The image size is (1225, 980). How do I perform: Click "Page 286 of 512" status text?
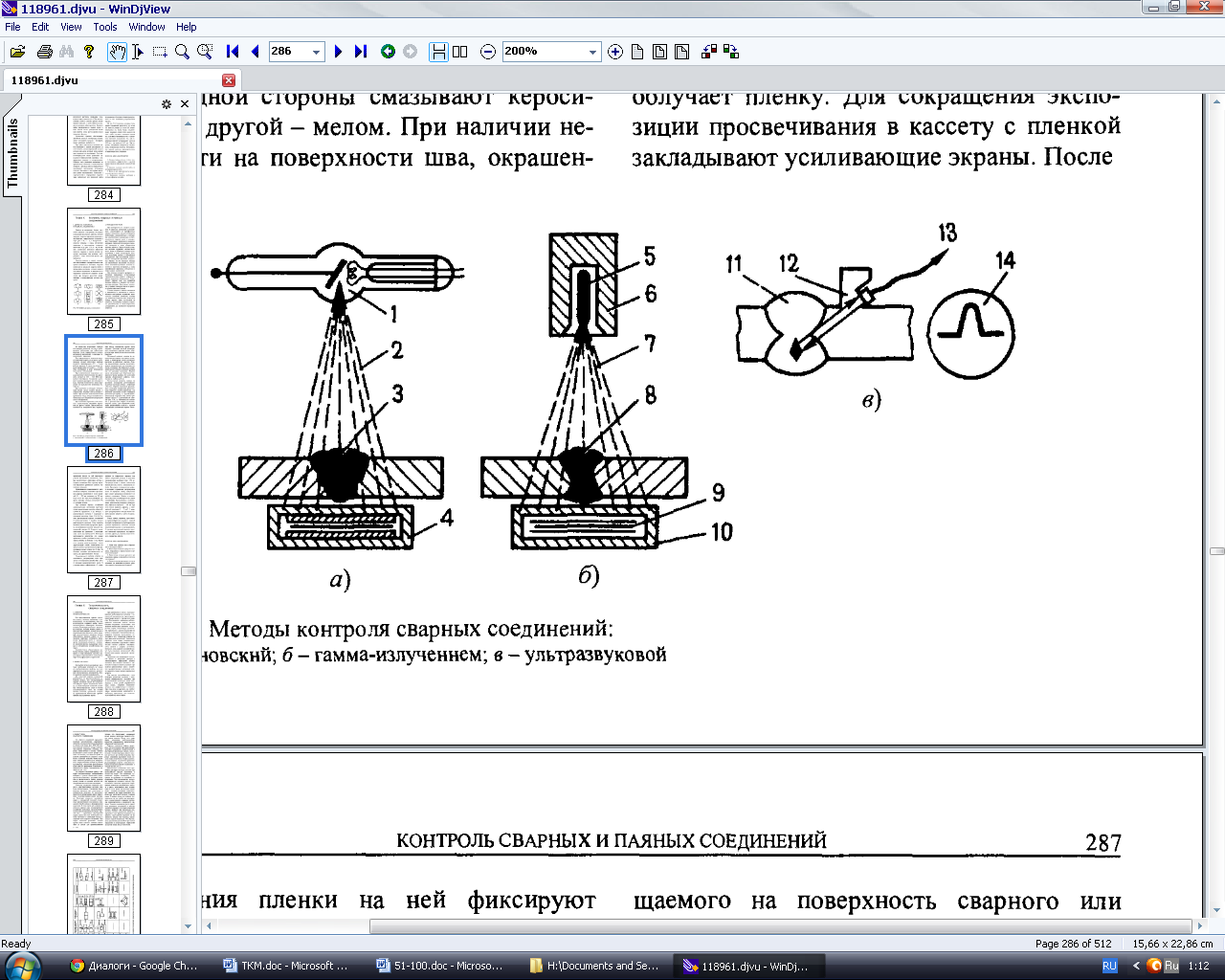1074,944
